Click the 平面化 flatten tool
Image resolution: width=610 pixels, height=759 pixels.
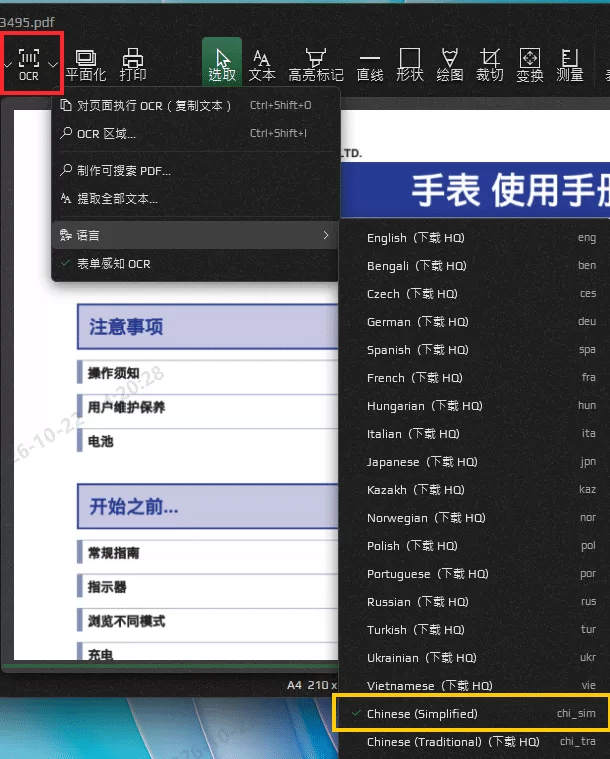(x=86, y=65)
